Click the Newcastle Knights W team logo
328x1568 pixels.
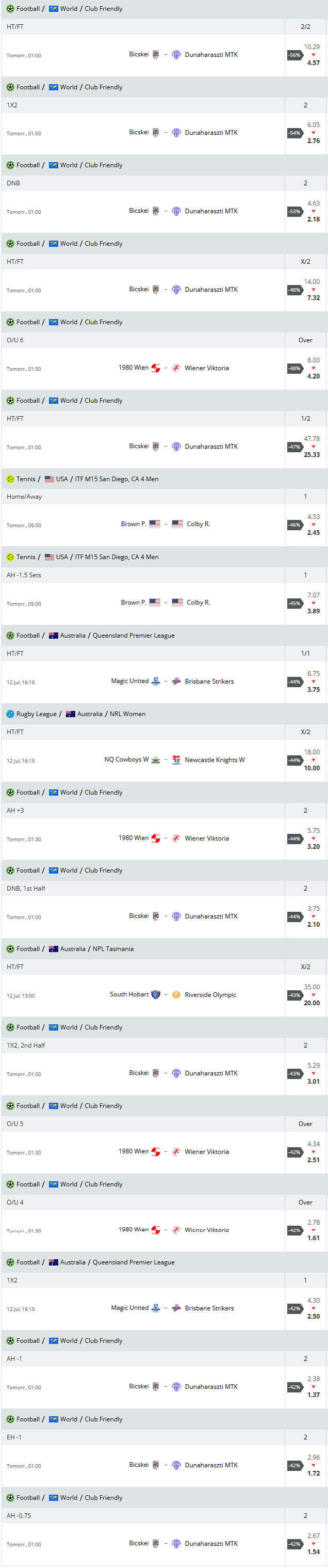pos(176,759)
